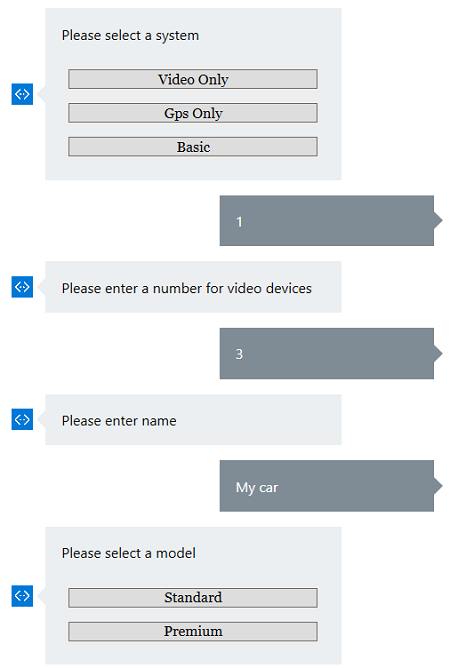This screenshot has height=668, width=450.
Task: Choose the Video Only system option
Action: (x=193, y=79)
